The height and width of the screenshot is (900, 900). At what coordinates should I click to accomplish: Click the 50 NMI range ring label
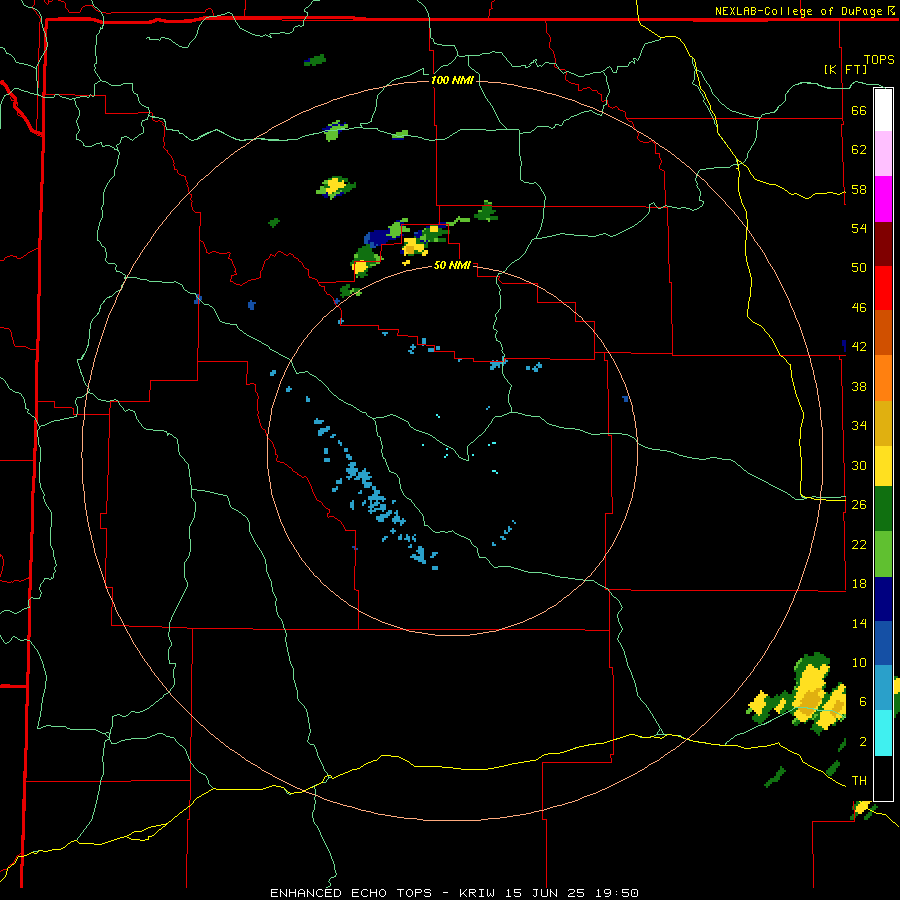click(452, 265)
